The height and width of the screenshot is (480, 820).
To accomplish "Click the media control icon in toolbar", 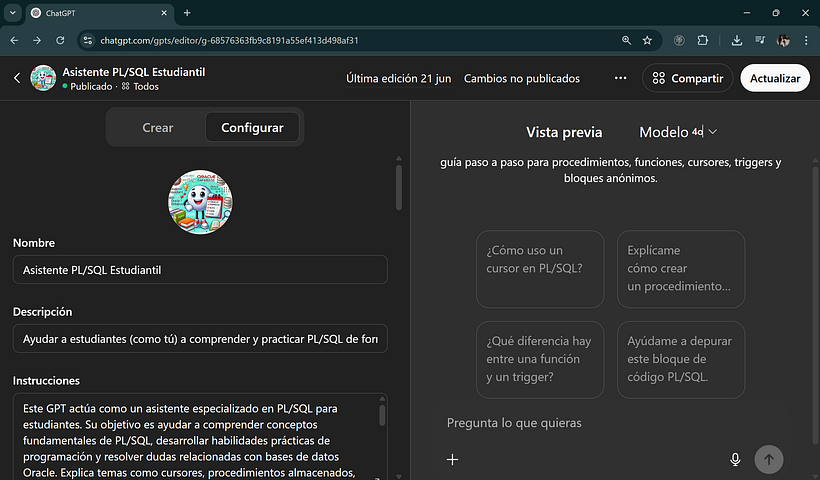I will point(760,40).
